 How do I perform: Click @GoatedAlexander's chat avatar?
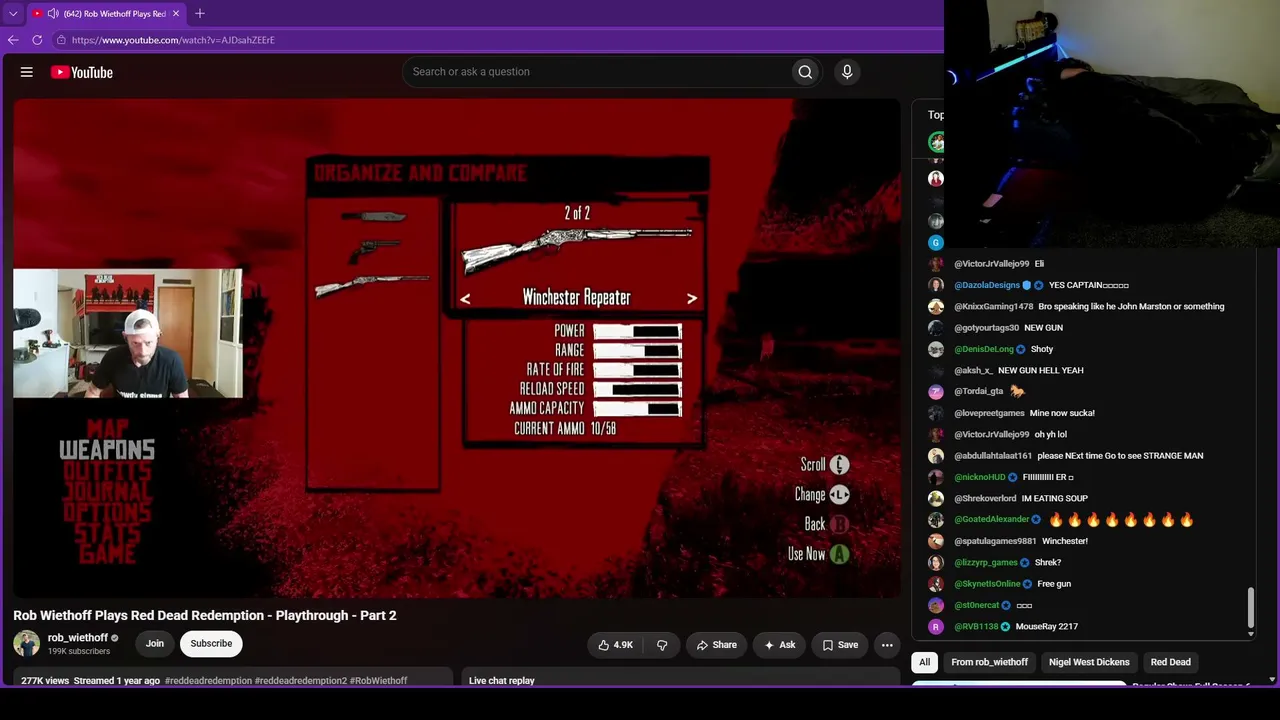pyautogui.click(x=936, y=520)
